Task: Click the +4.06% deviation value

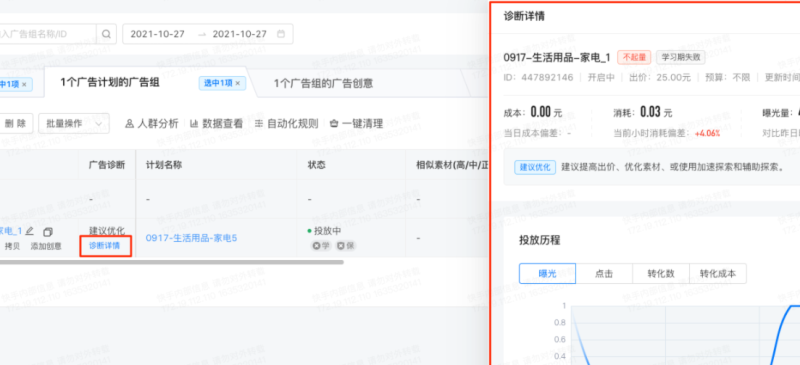Action: coord(707,133)
